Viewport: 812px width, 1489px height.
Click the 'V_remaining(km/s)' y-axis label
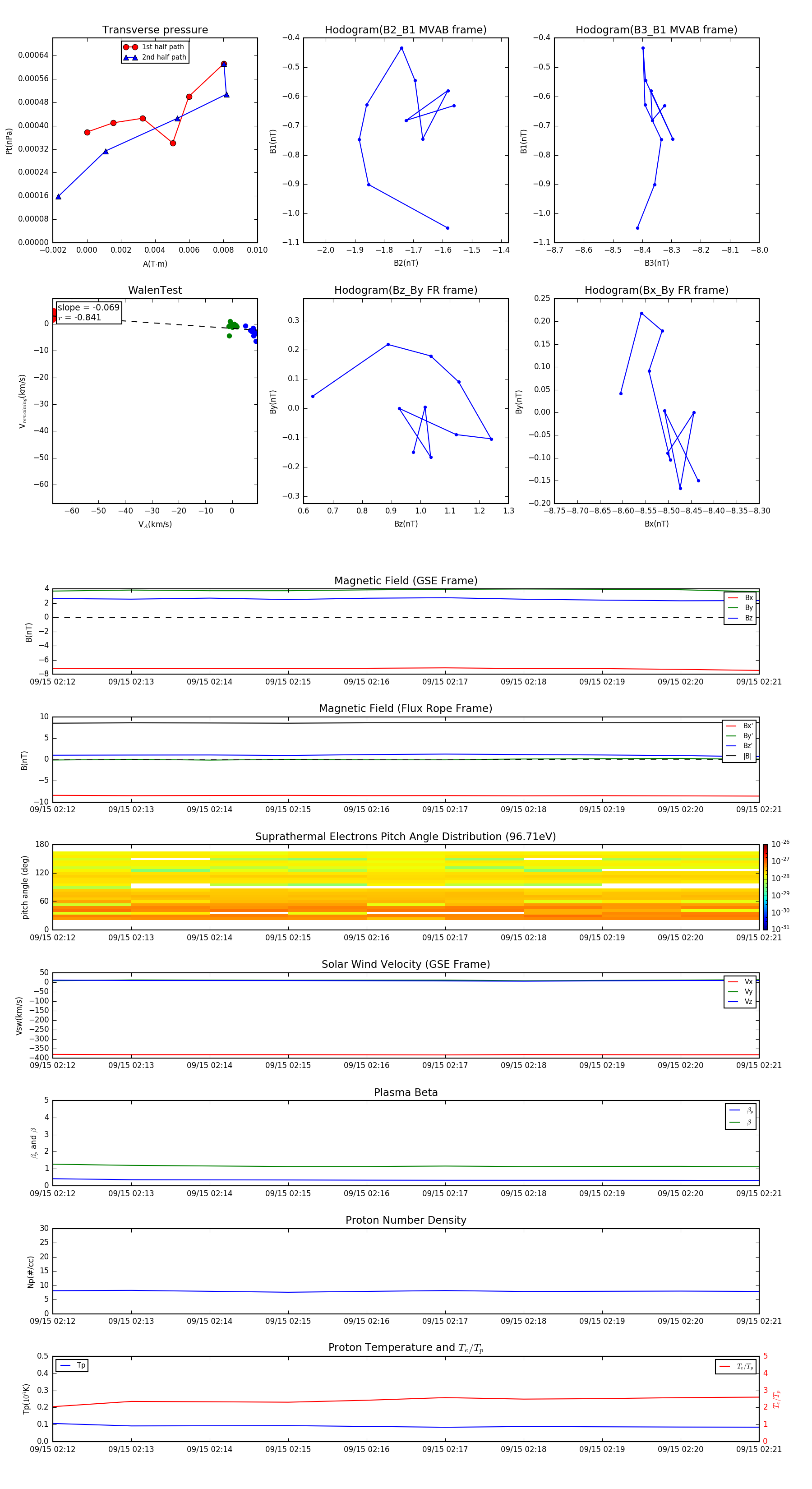coord(23,401)
